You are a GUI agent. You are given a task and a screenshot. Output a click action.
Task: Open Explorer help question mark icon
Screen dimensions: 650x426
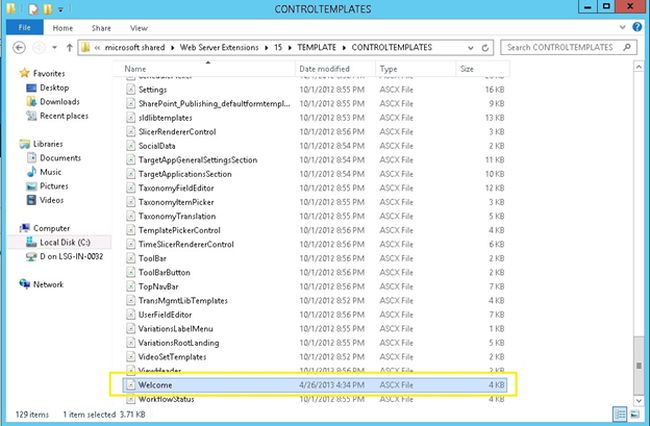pos(637,27)
